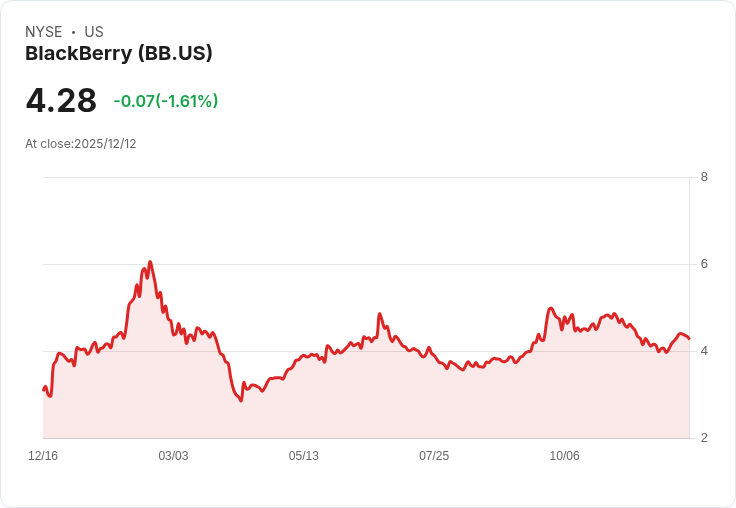
Task: Click the 2 price axis label
Action: [704, 438]
